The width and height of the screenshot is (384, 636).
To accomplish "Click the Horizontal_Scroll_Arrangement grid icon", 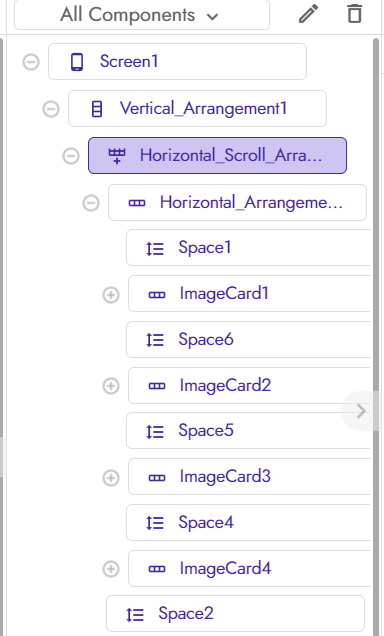I will (x=117, y=156).
